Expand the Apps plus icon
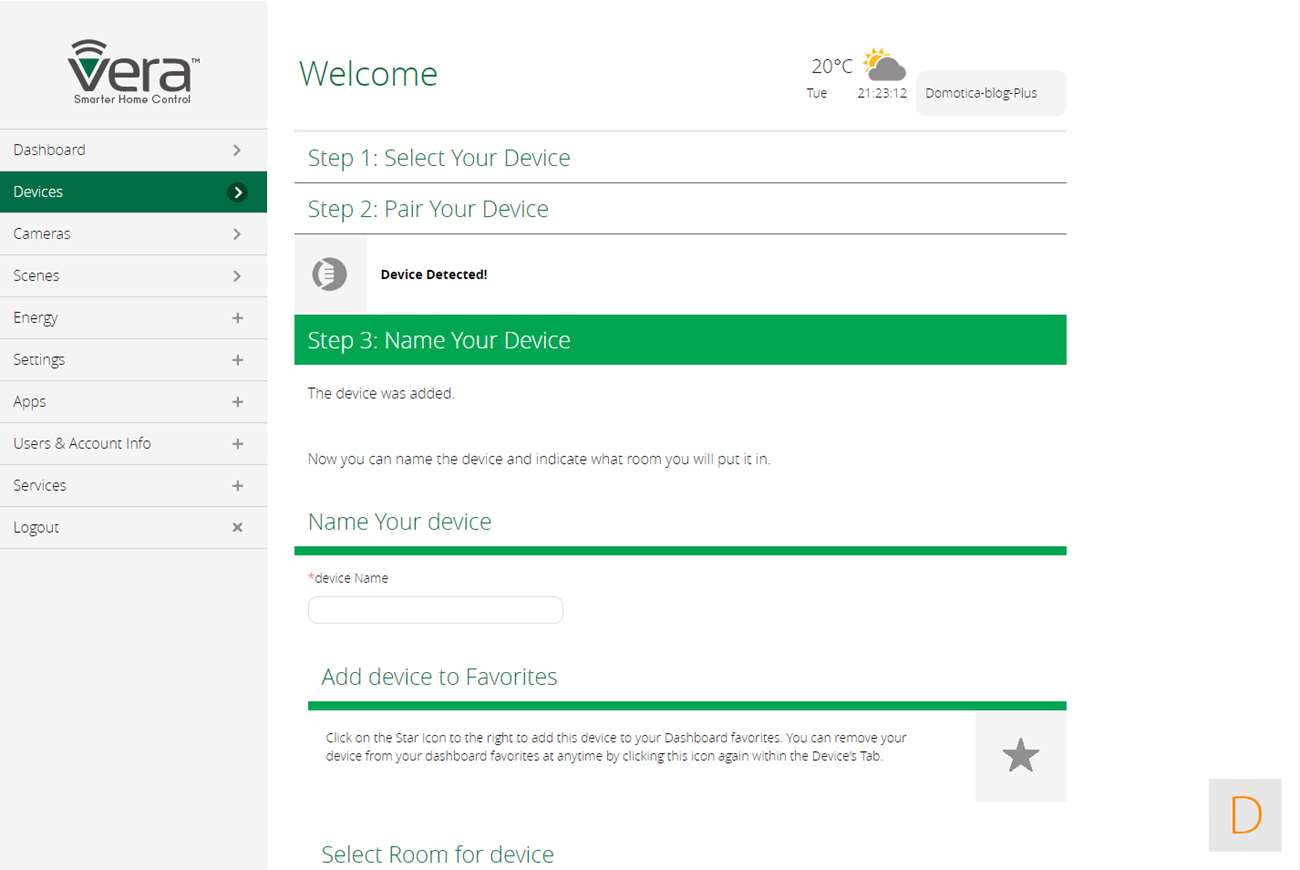Image resolution: width=1300 pixels, height=870 pixels. [x=237, y=402]
